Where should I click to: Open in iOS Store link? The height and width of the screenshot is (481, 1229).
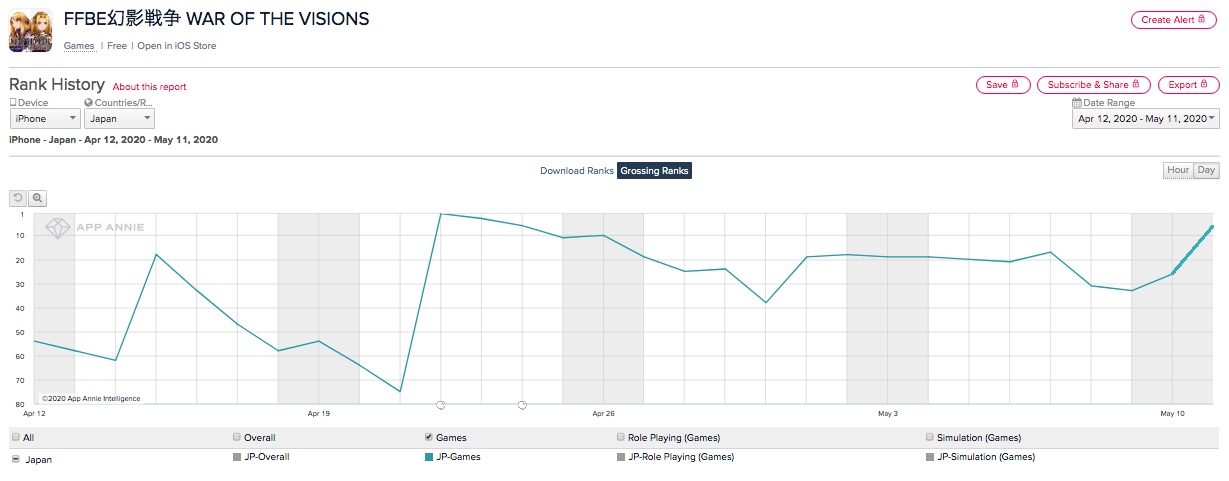click(x=176, y=46)
